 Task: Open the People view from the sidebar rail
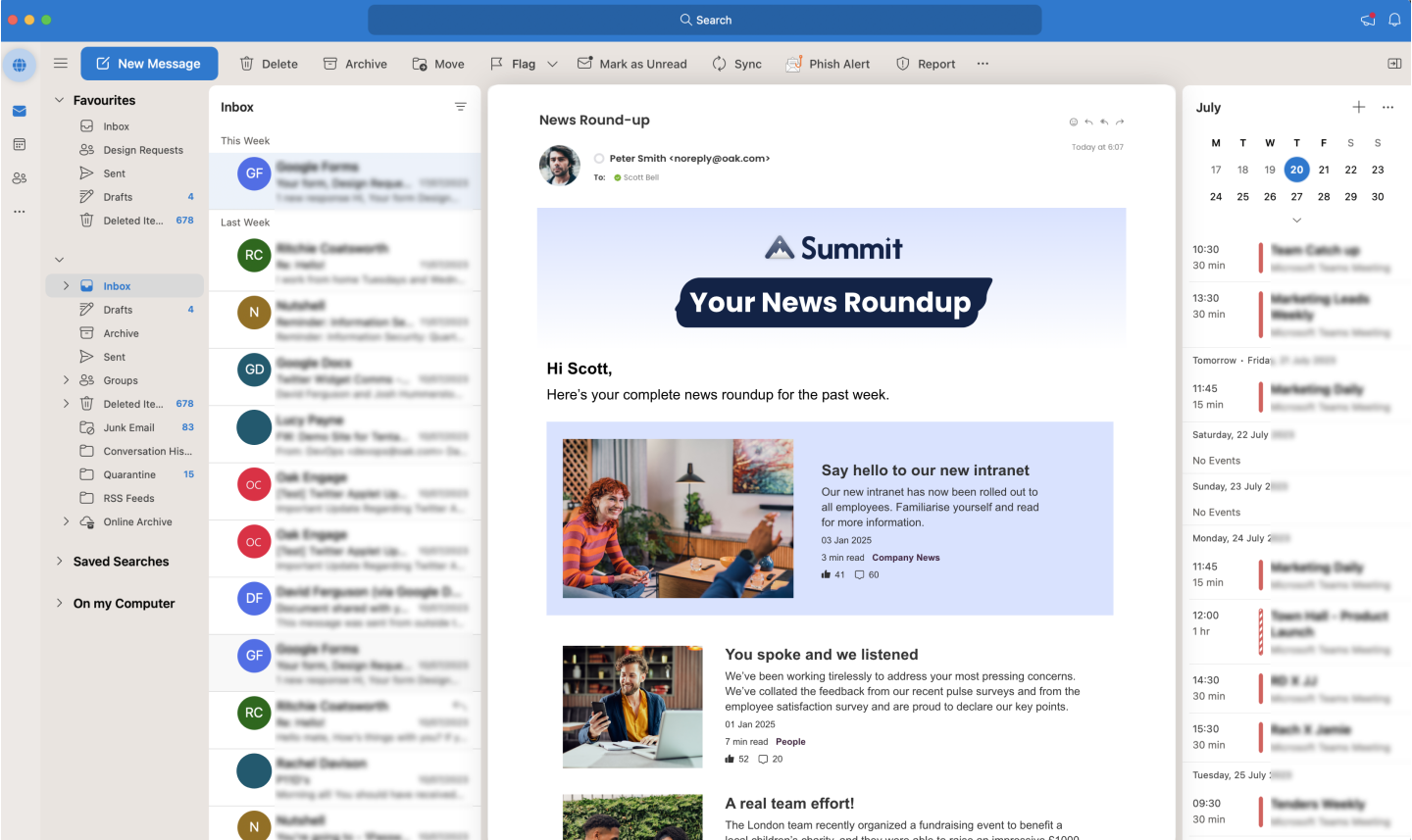tap(20, 177)
